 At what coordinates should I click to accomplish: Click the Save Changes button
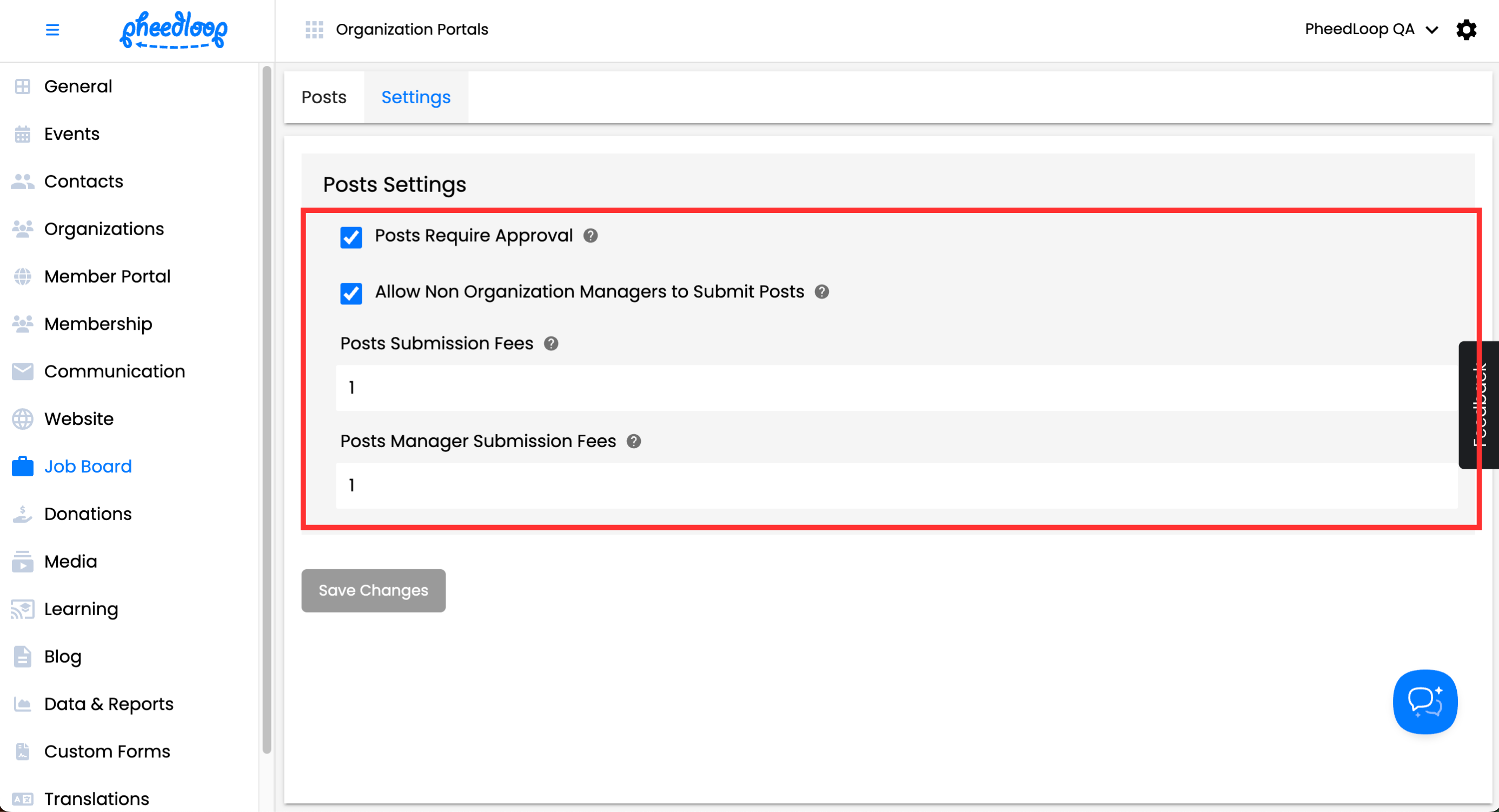point(373,590)
